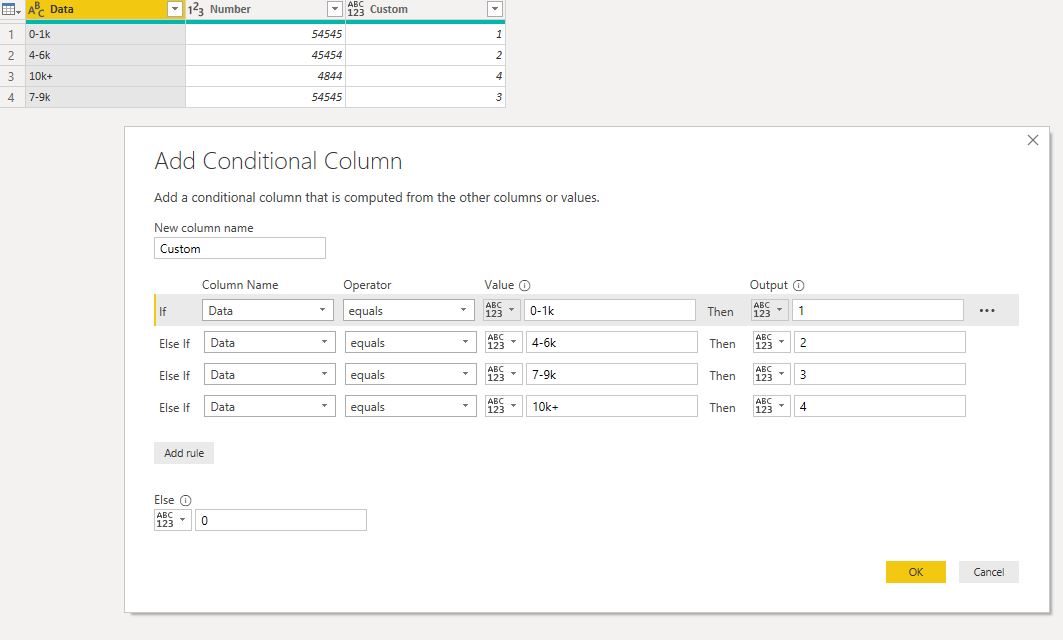This screenshot has width=1063, height=640.
Task: Click the table menu icon in grid corner
Action: [11, 9]
